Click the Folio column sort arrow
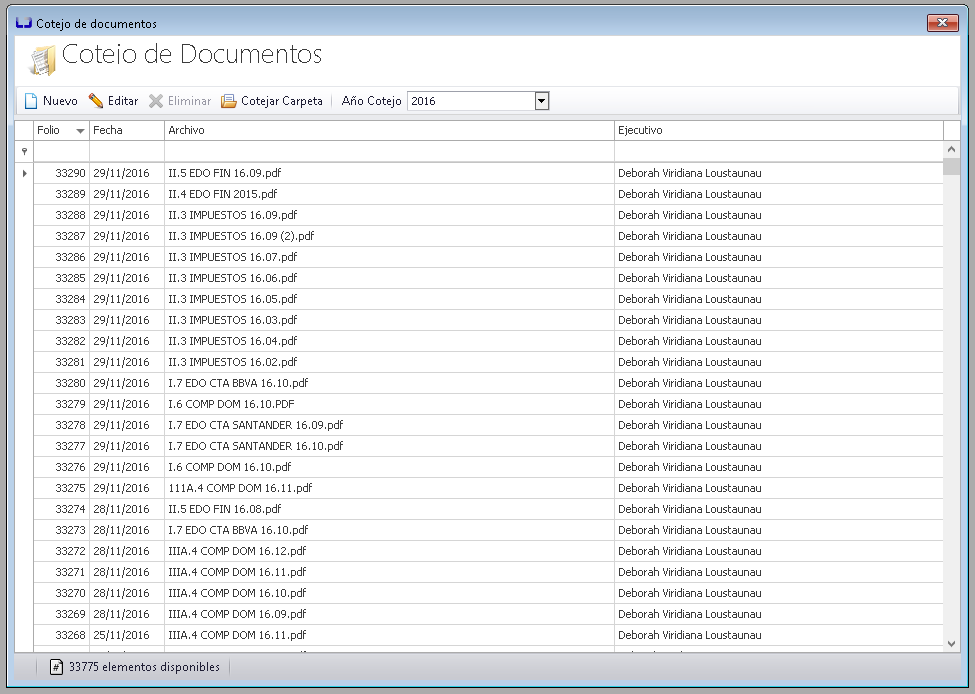The image size is (975, 694). pyautogui.click(x=80, y=131)
